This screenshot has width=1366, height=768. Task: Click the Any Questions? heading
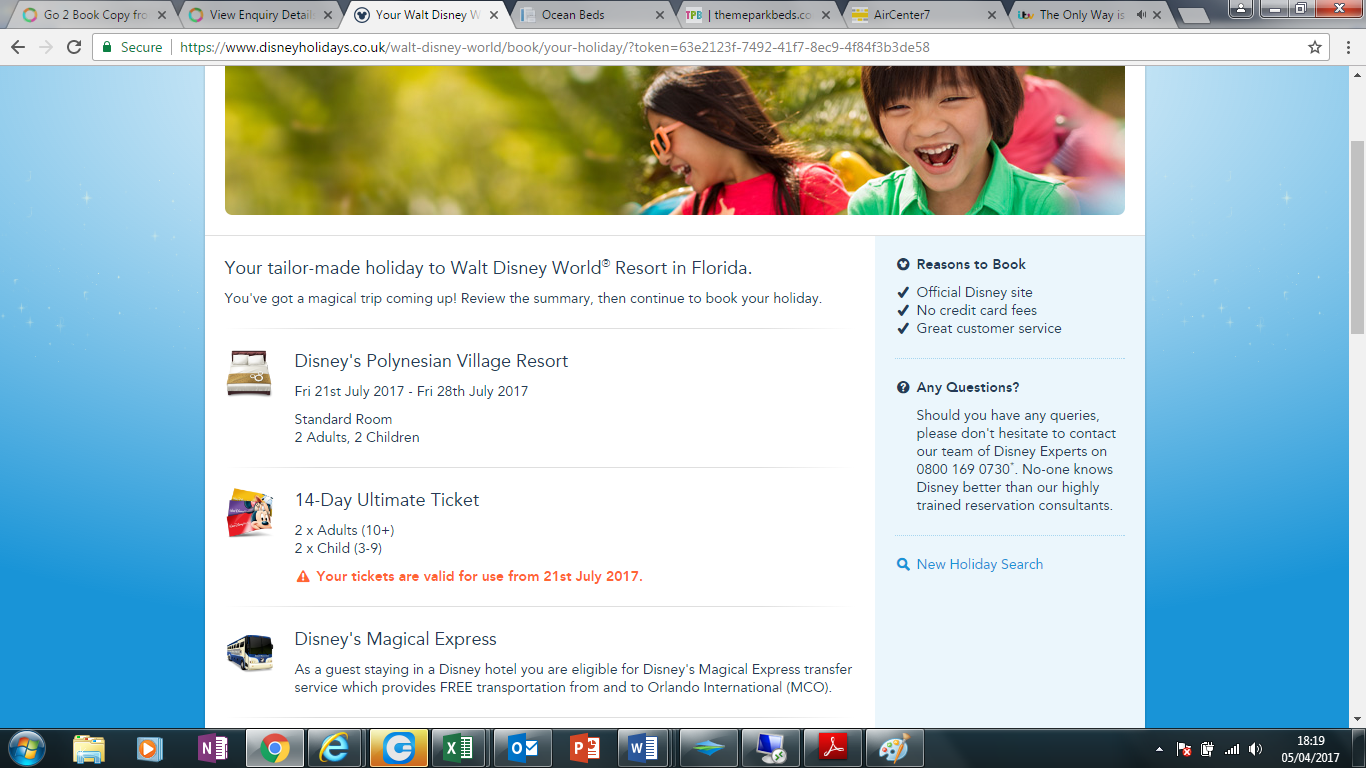click(x=968, y=388)
